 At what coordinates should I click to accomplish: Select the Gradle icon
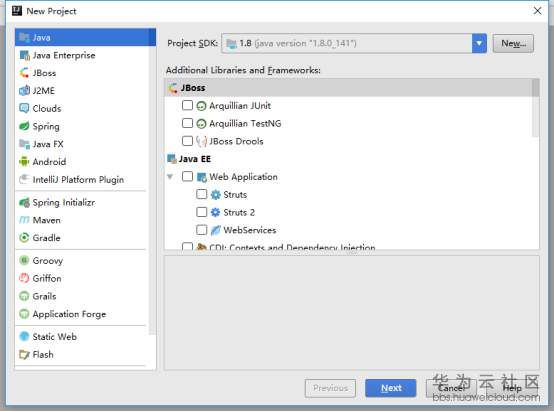coord(24,238)
